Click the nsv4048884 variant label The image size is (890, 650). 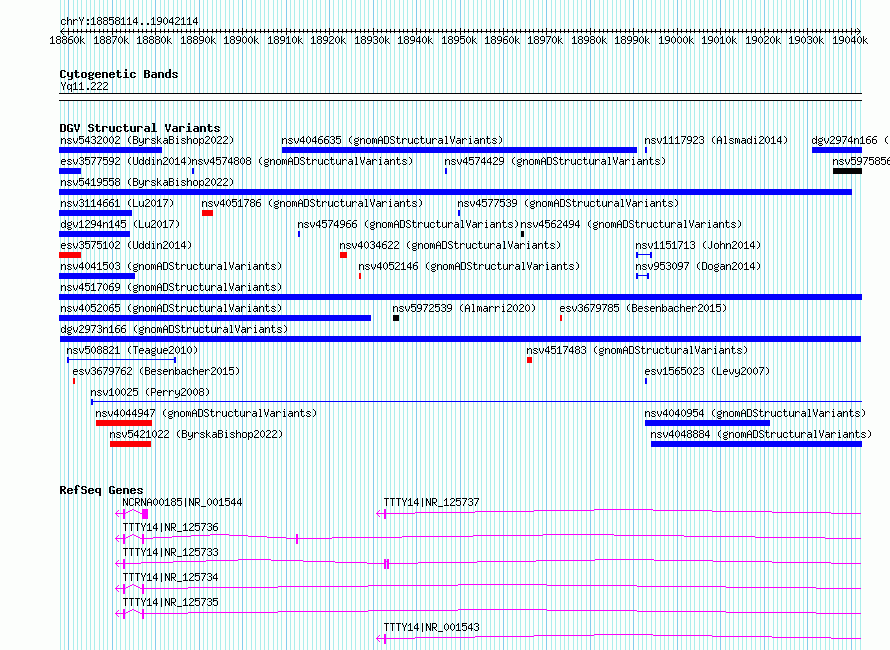coord(761,434)
